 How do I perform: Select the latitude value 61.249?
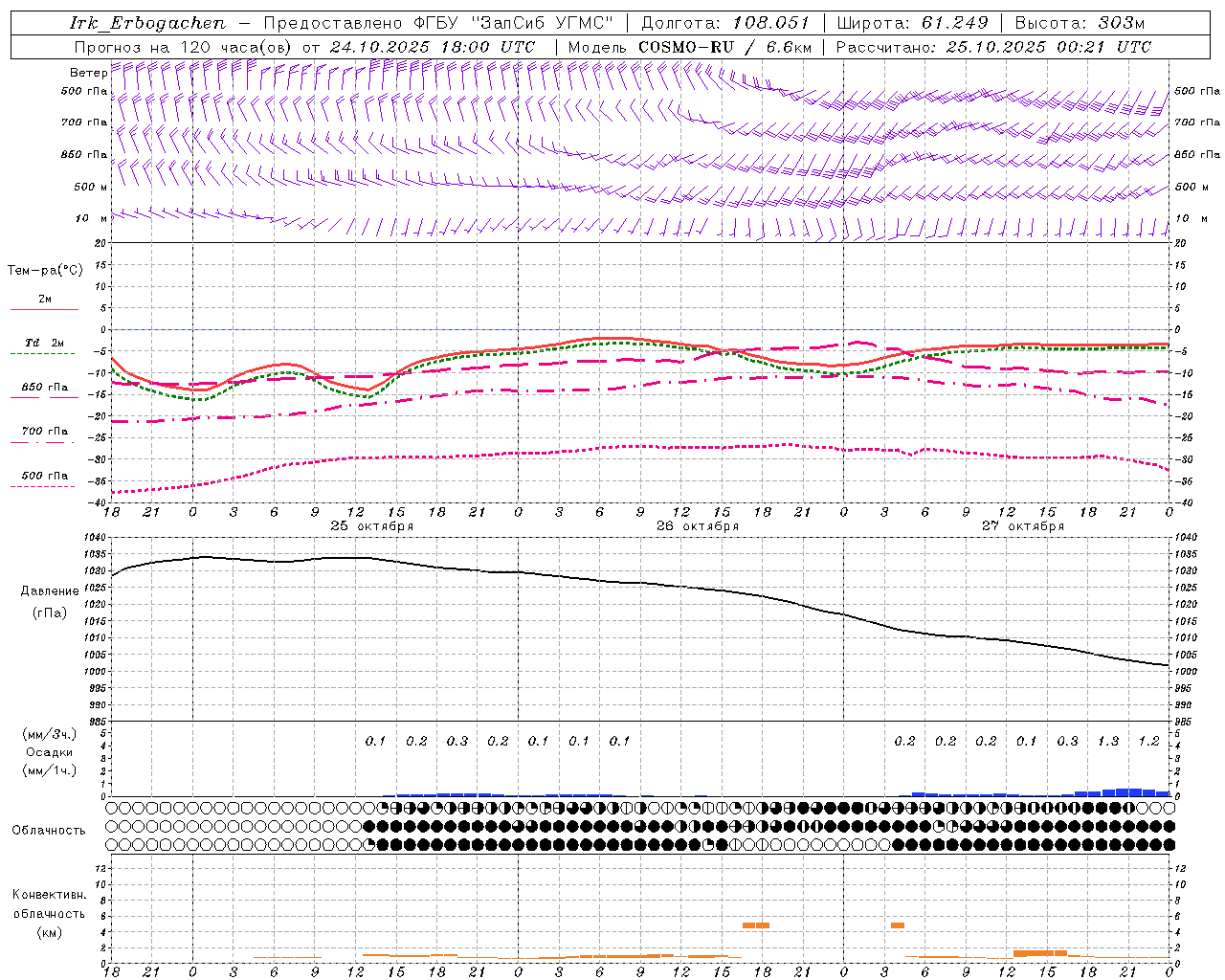coord(954,23)
